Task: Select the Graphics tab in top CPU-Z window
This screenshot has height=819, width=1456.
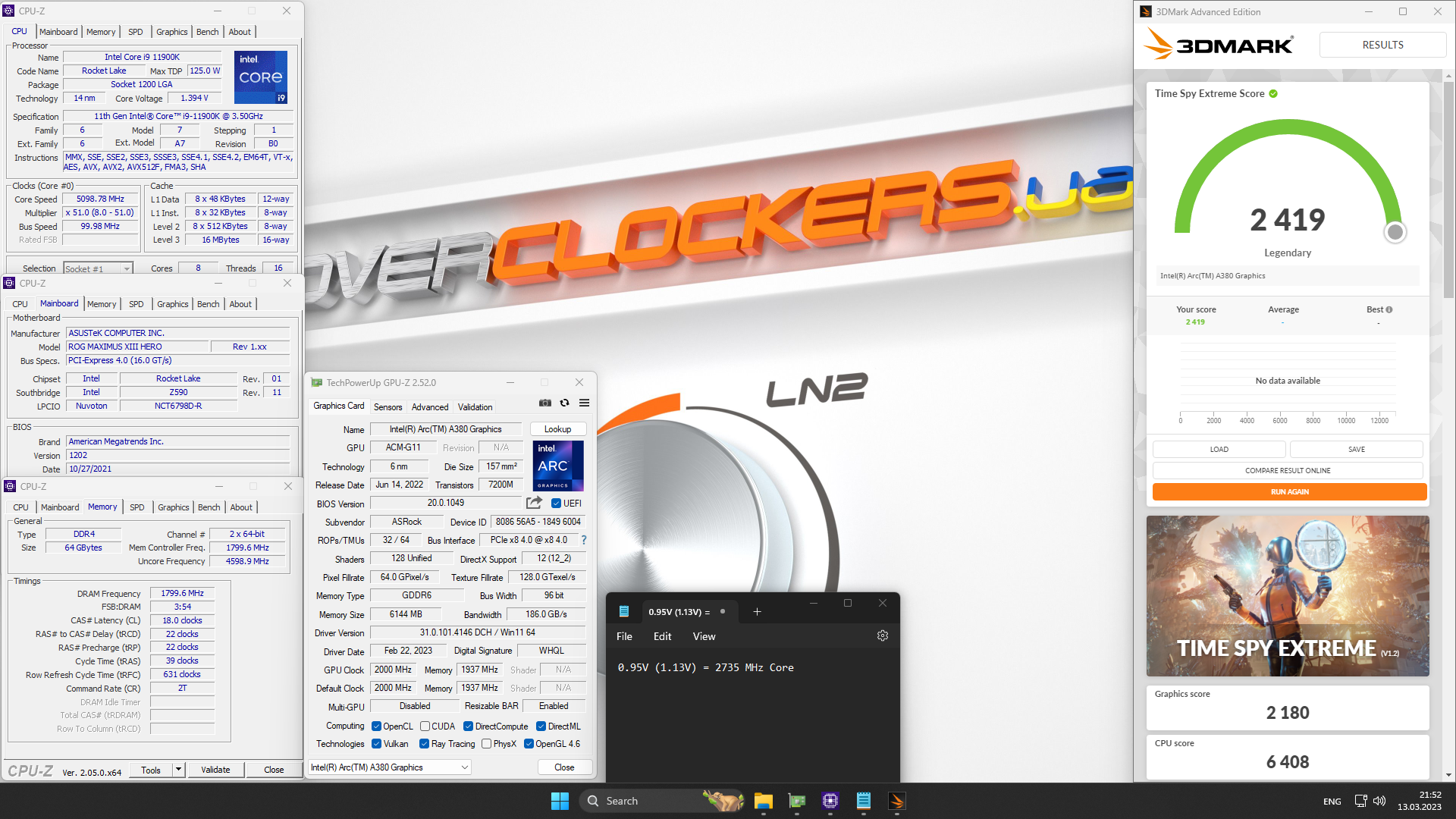Action: point(171,32)
